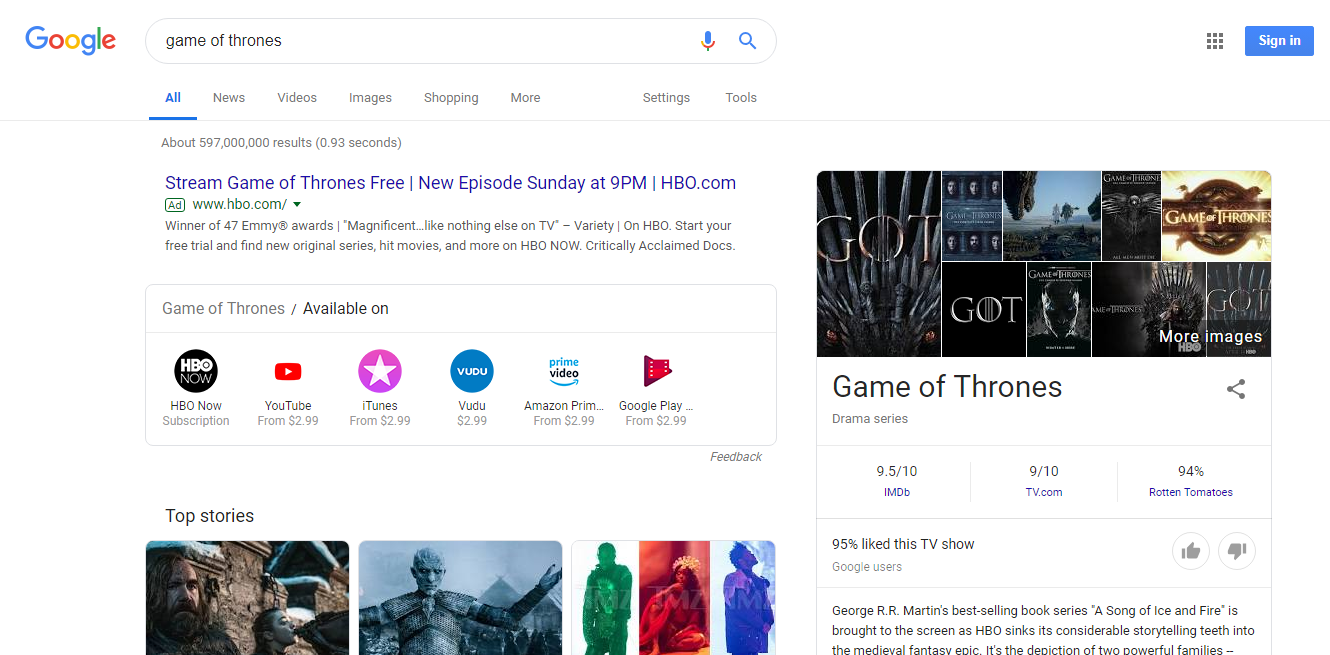This screenshot has height=655, width=1330.
Task: Open the white GOT text on black image
Action: point(984,310)
